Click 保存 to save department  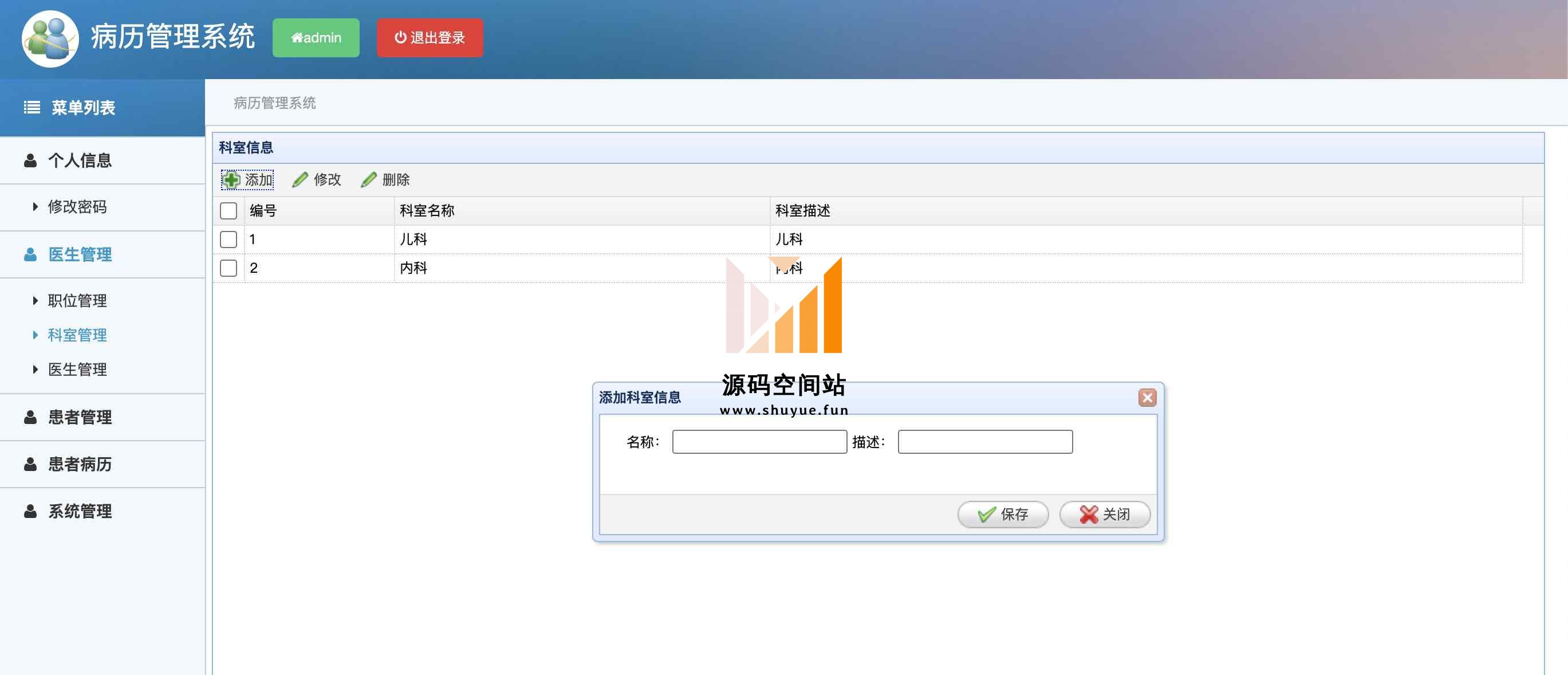[x=1003, y=515]
